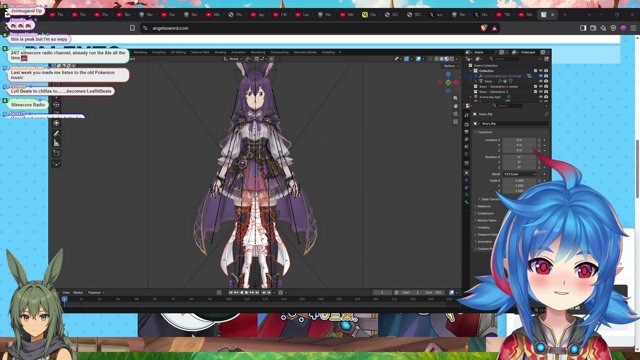The width and height of the screenshot is (640, 360).
Task: Click the browser bookmark icon
Action: (x=132, y=28)
